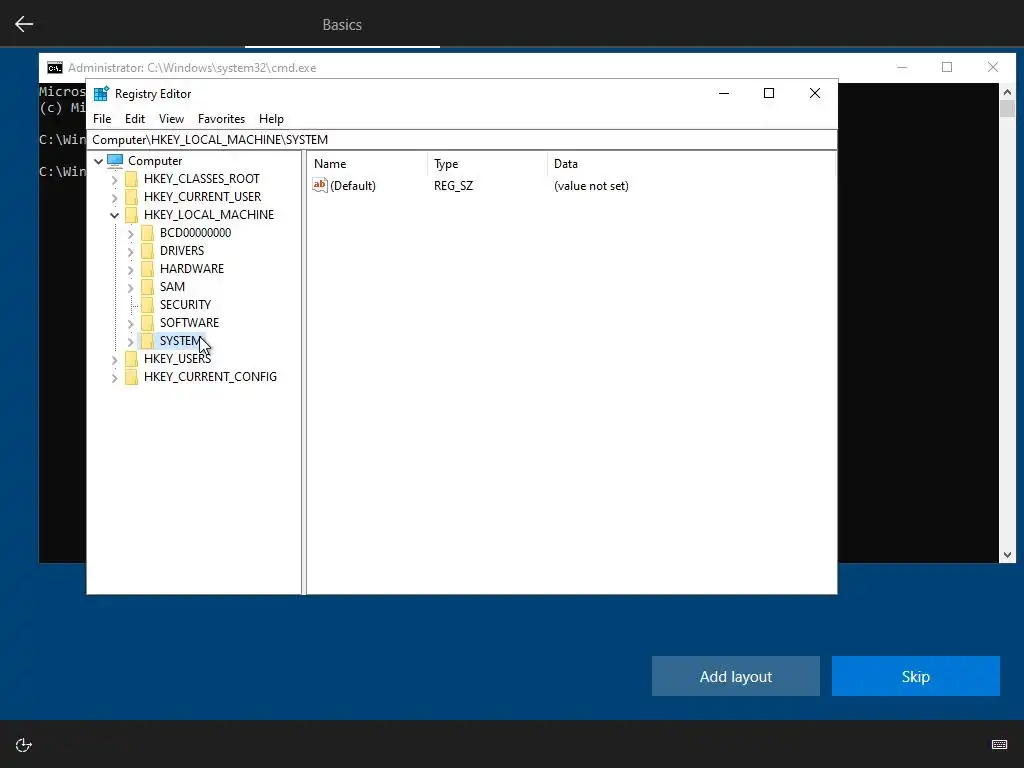Click the Name column header

pos(367,164)
